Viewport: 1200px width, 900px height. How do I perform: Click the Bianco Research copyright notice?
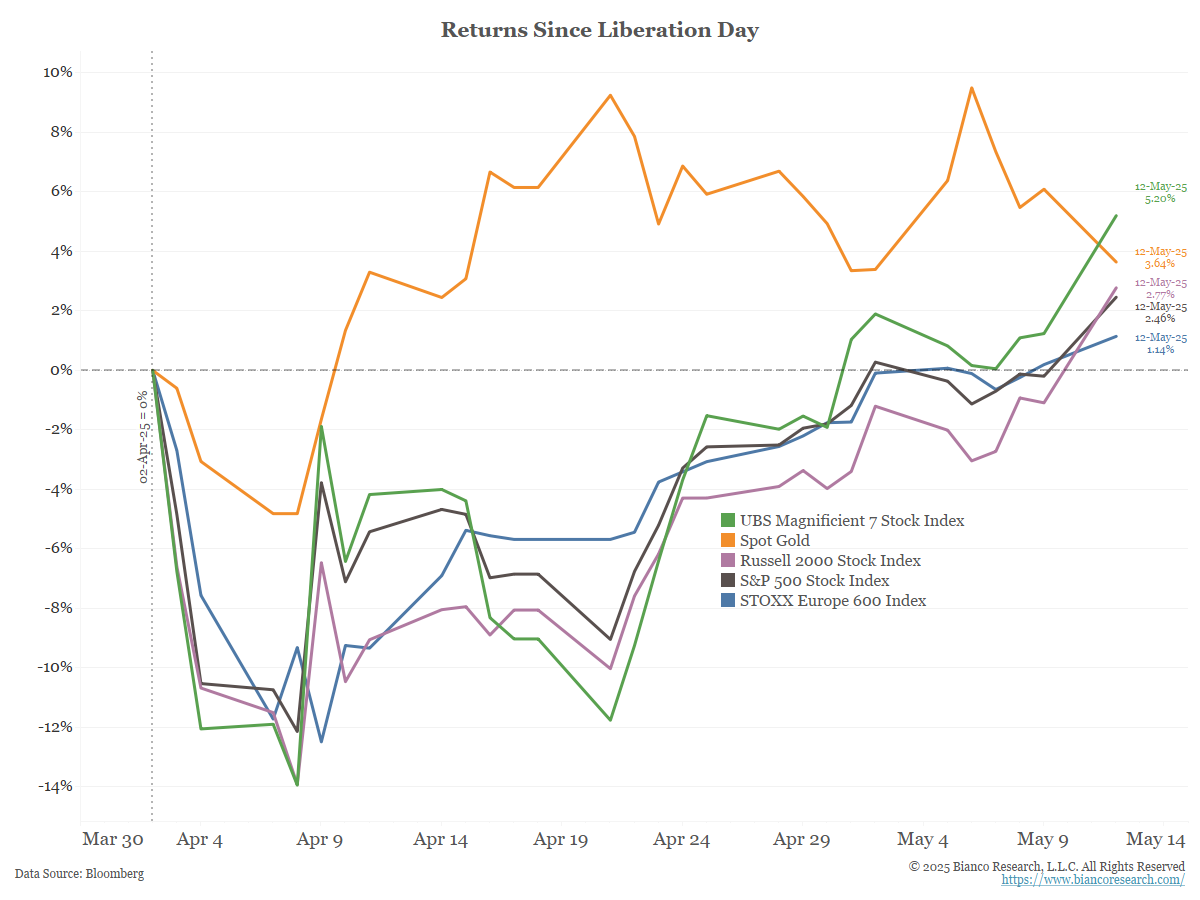click(1046, 866)
